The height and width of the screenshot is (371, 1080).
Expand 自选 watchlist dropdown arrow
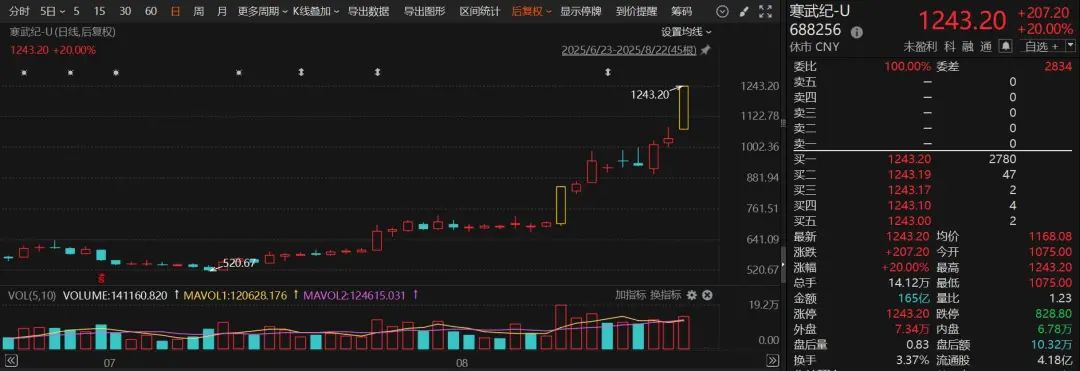[x=1069, y=46]
